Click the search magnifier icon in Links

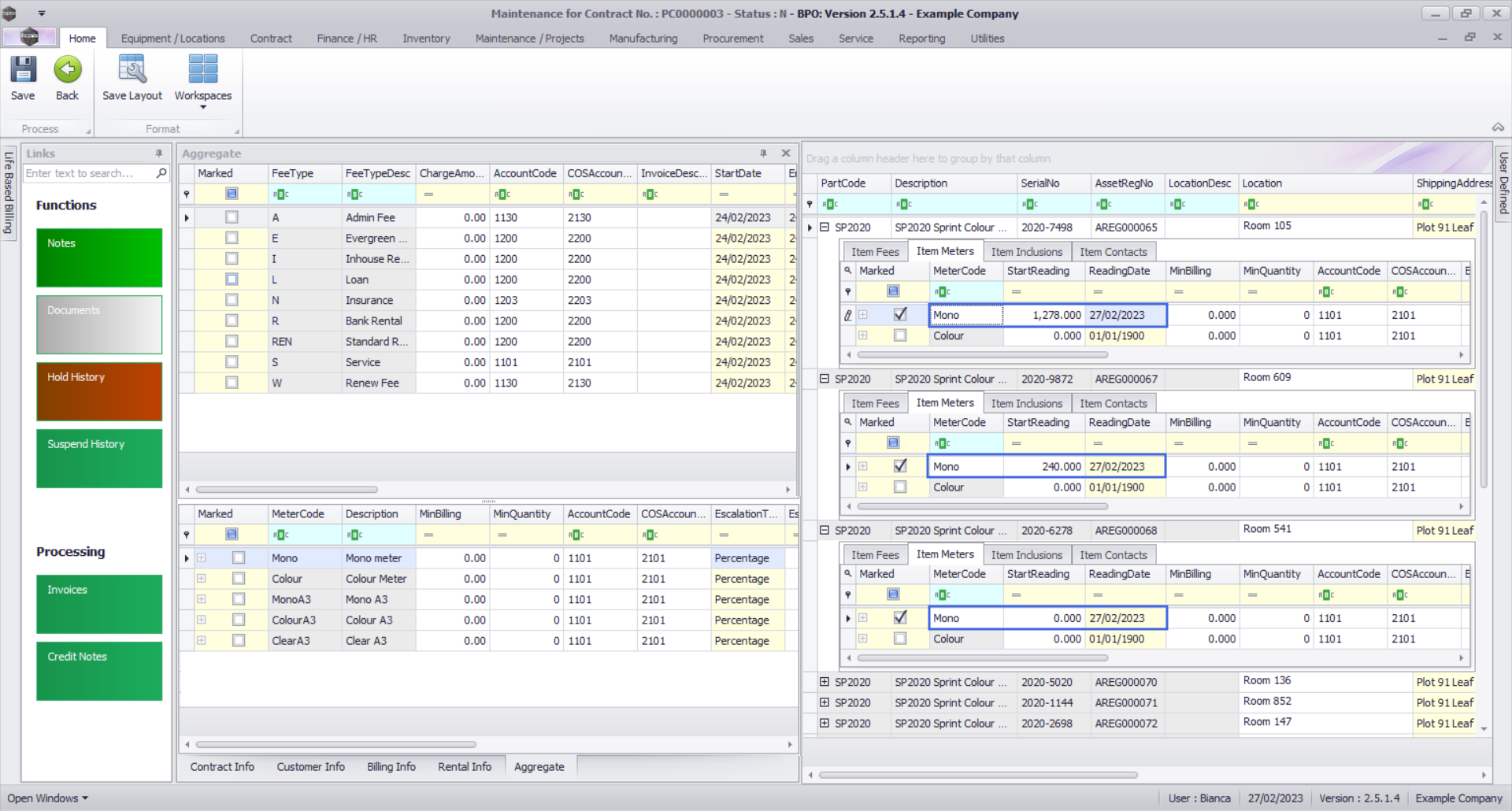pos(161,173)
